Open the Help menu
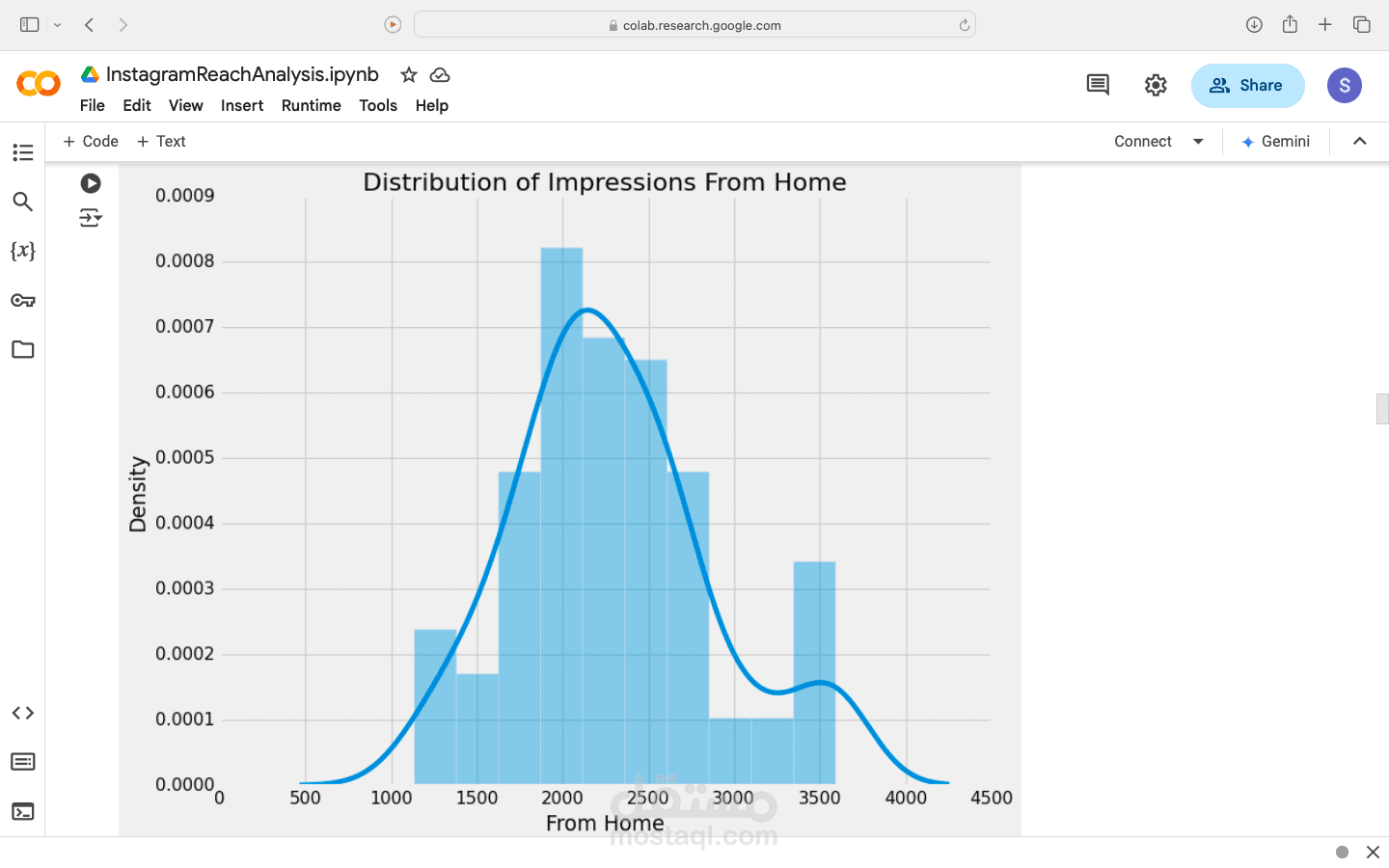This screenshot has height=868, width=1389. point(432,105)
